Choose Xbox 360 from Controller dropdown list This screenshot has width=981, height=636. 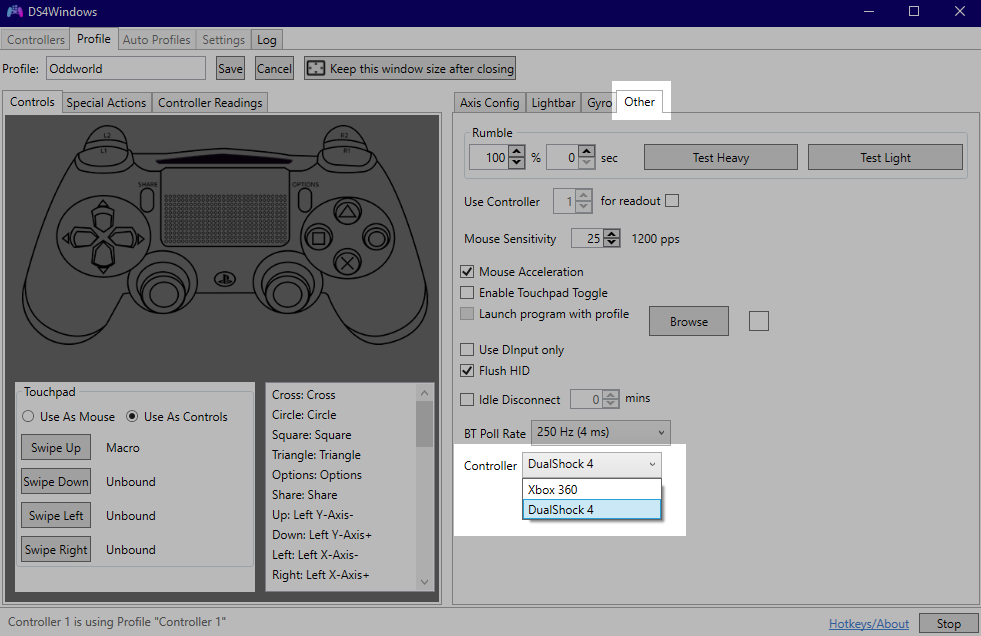[591, 490]
